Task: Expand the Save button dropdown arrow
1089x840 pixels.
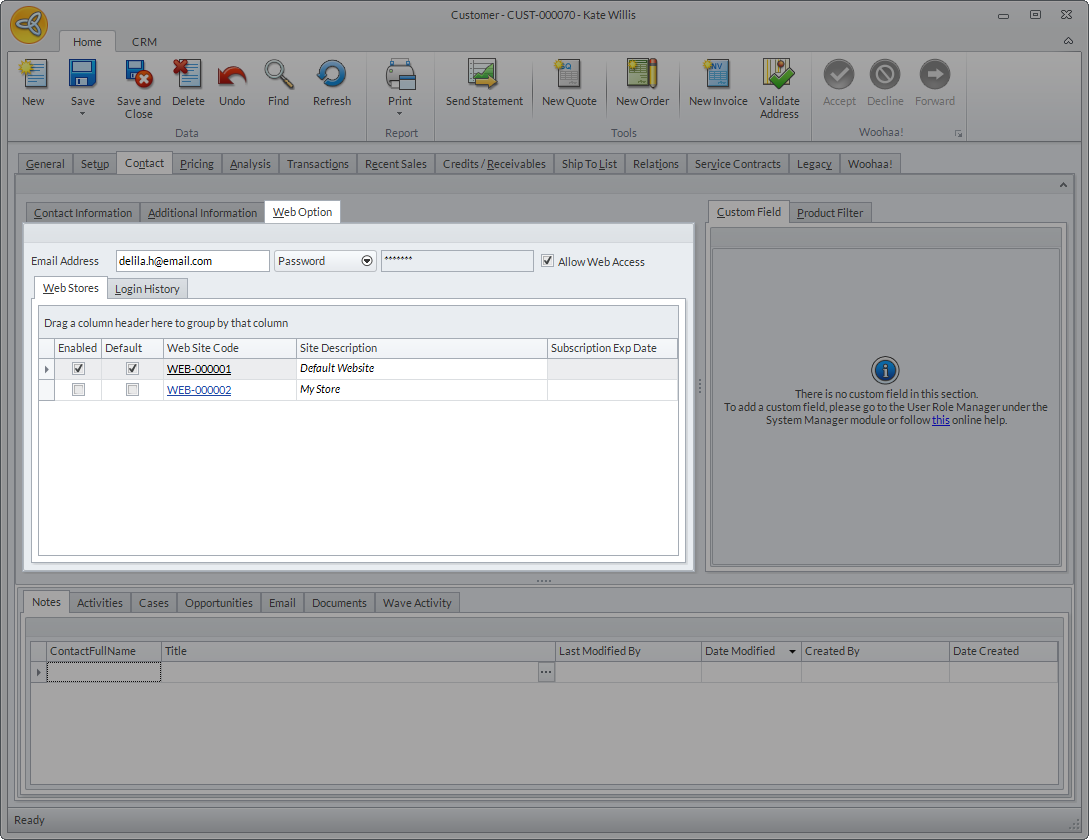Action: [82, 114]
